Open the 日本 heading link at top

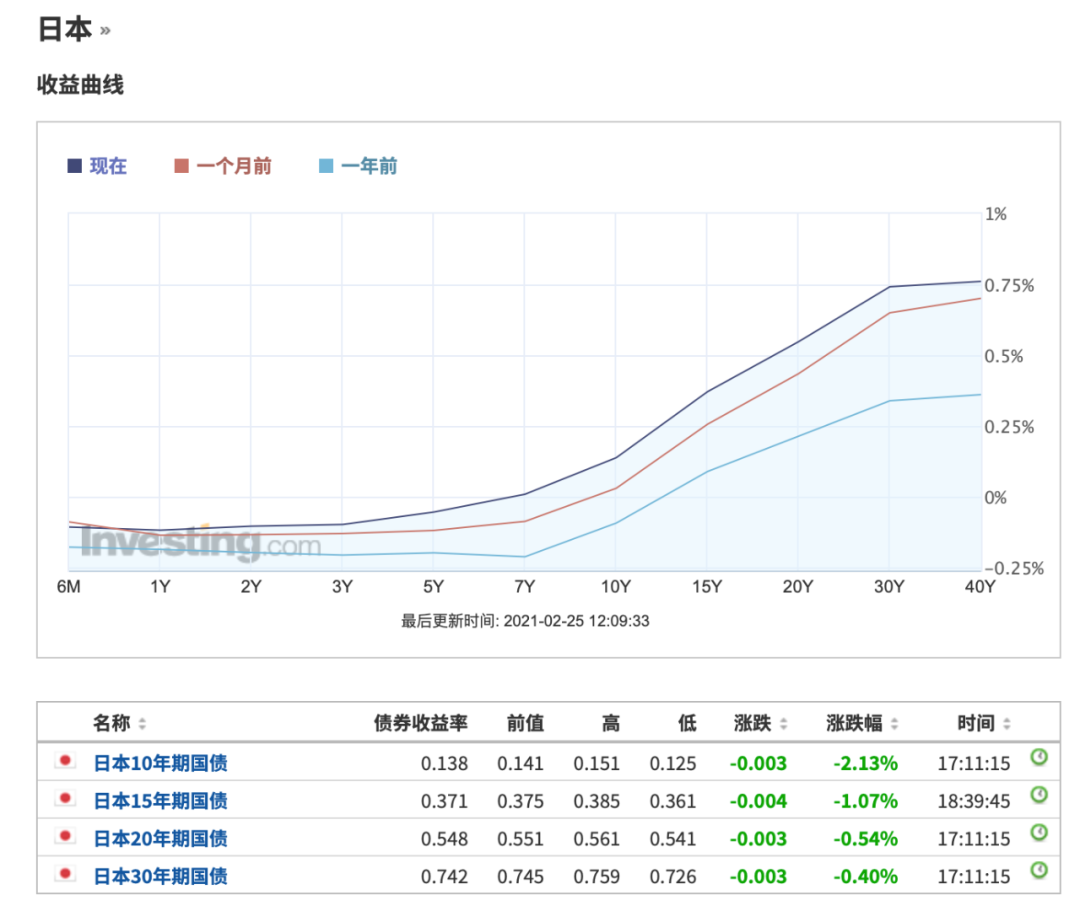tap(65, 29)
